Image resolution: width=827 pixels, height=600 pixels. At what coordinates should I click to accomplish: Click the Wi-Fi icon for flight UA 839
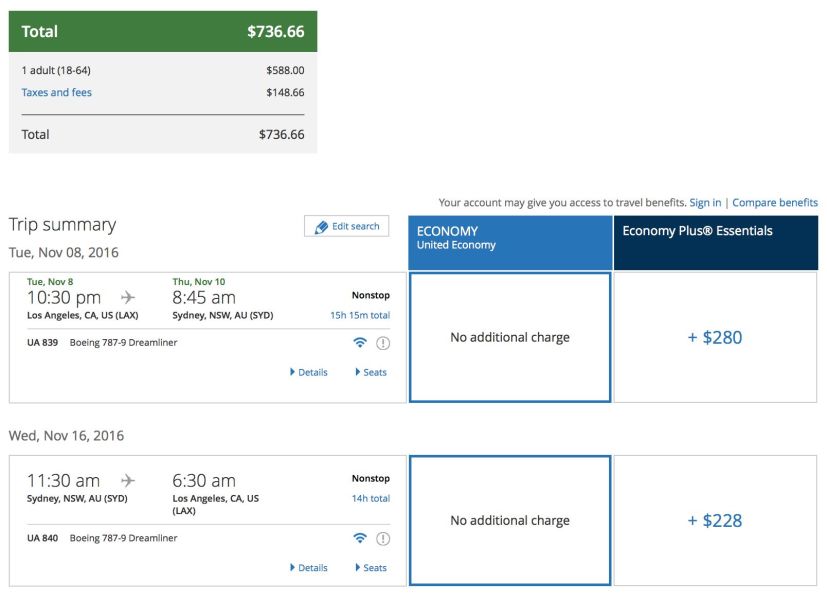pos(360,343)
